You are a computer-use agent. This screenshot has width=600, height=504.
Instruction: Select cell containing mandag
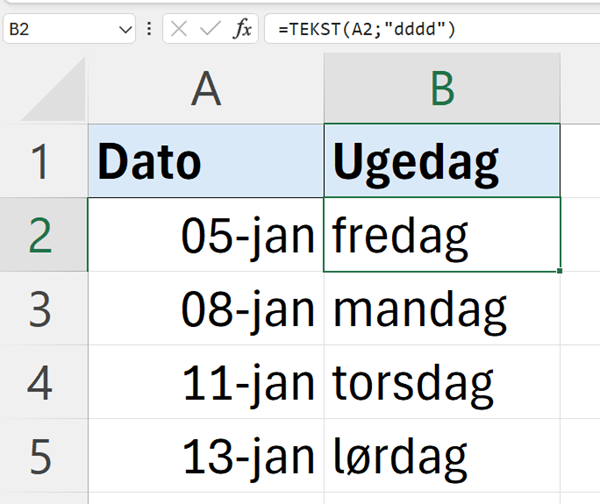(x=441, y=309)
